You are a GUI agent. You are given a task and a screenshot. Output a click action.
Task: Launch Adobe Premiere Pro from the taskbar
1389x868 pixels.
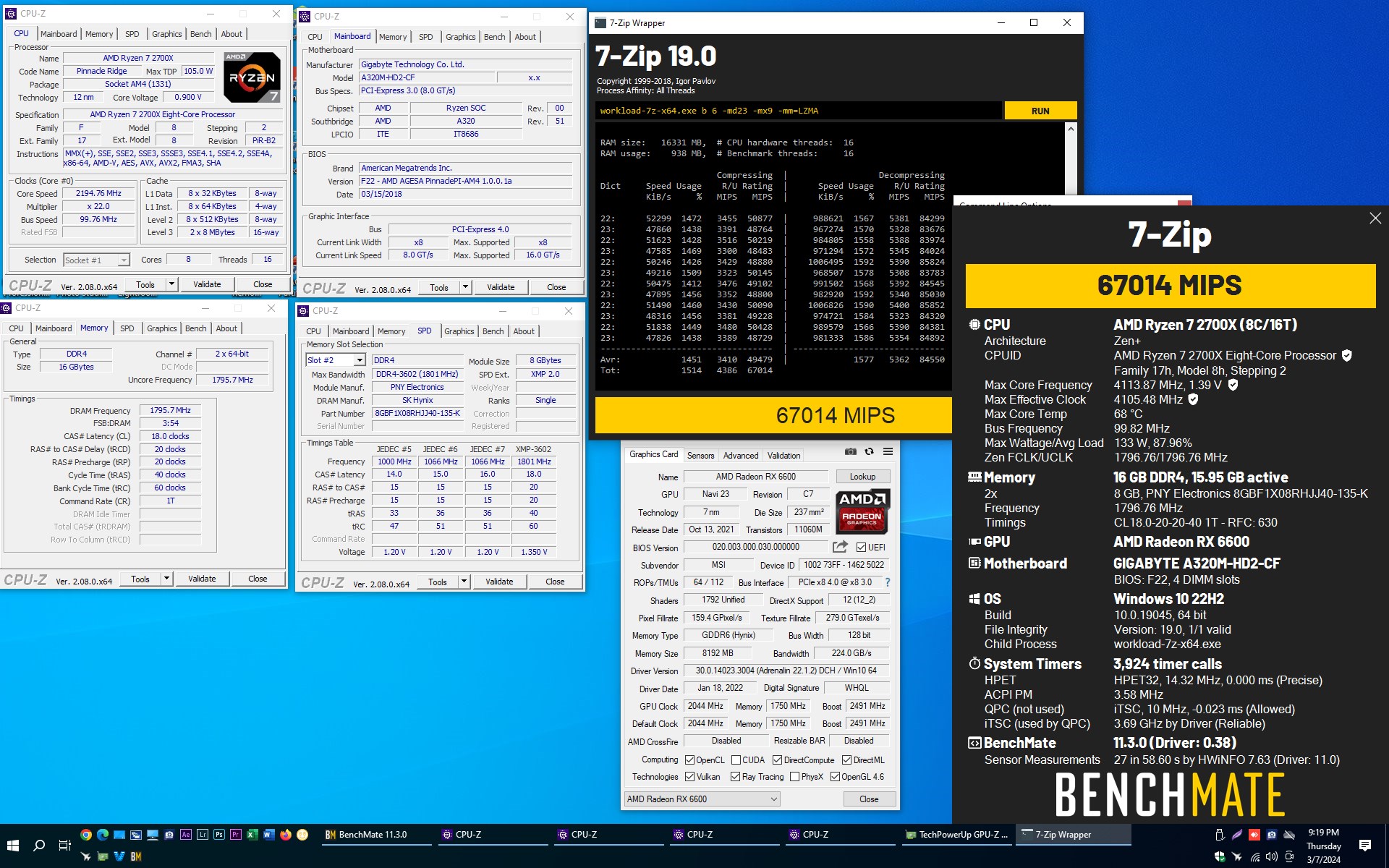(x=236, y=835)
